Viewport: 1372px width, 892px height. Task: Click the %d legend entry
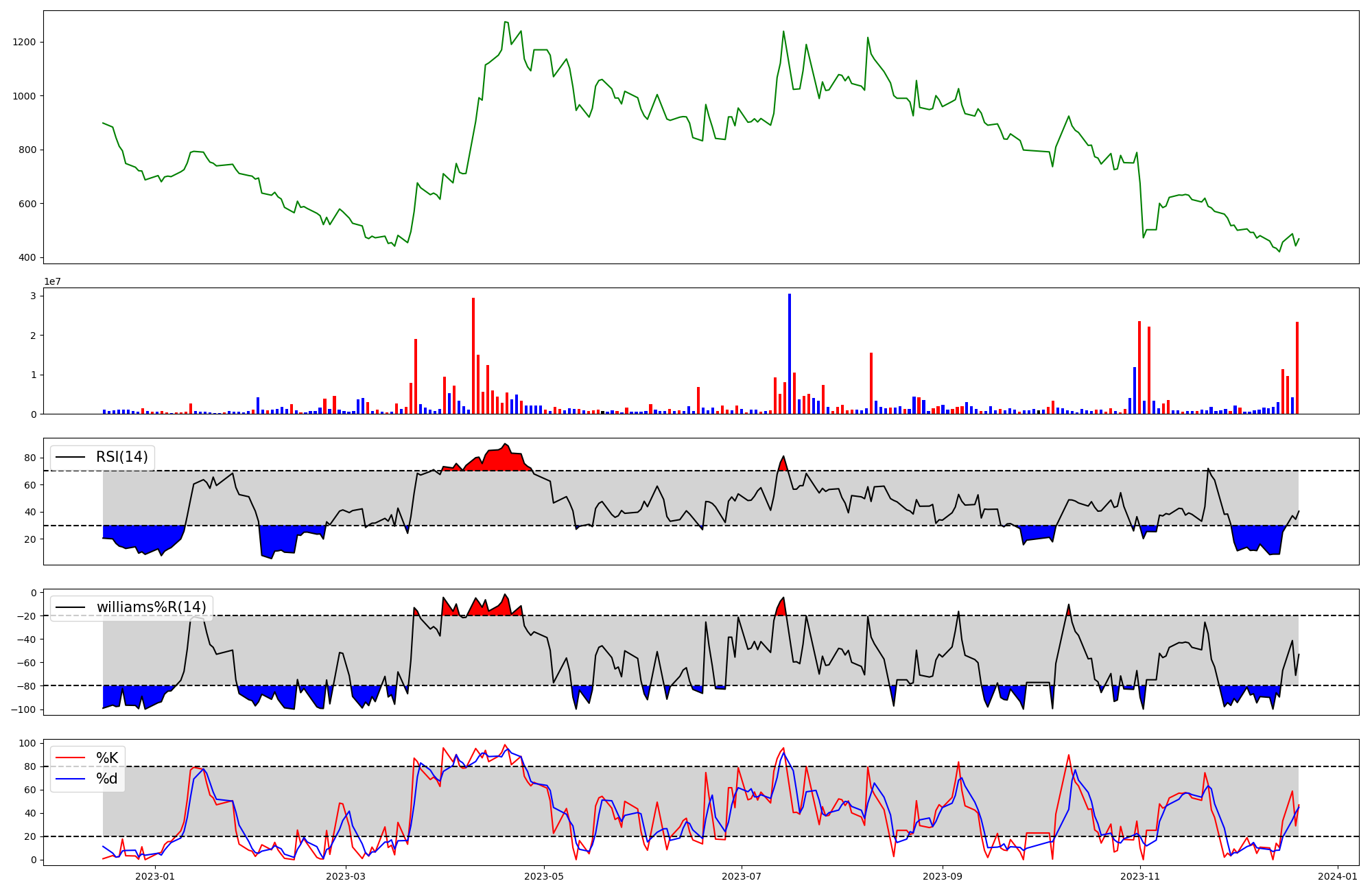[x=107, y=779]
